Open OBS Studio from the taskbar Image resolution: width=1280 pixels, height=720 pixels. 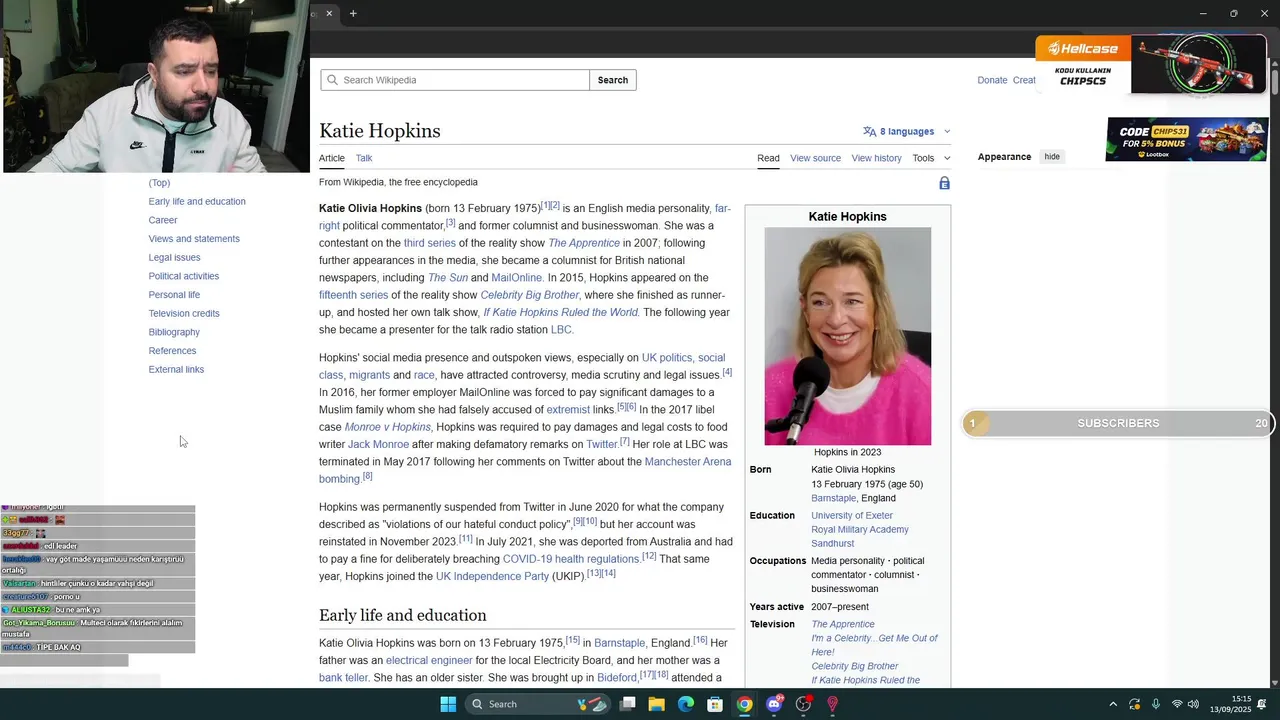tap(803, 704)
